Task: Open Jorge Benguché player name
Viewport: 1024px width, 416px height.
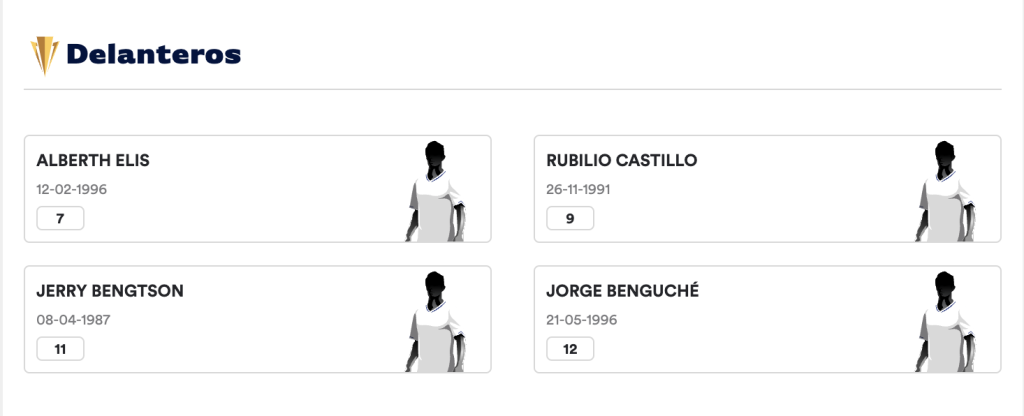Action: point(622,291)
